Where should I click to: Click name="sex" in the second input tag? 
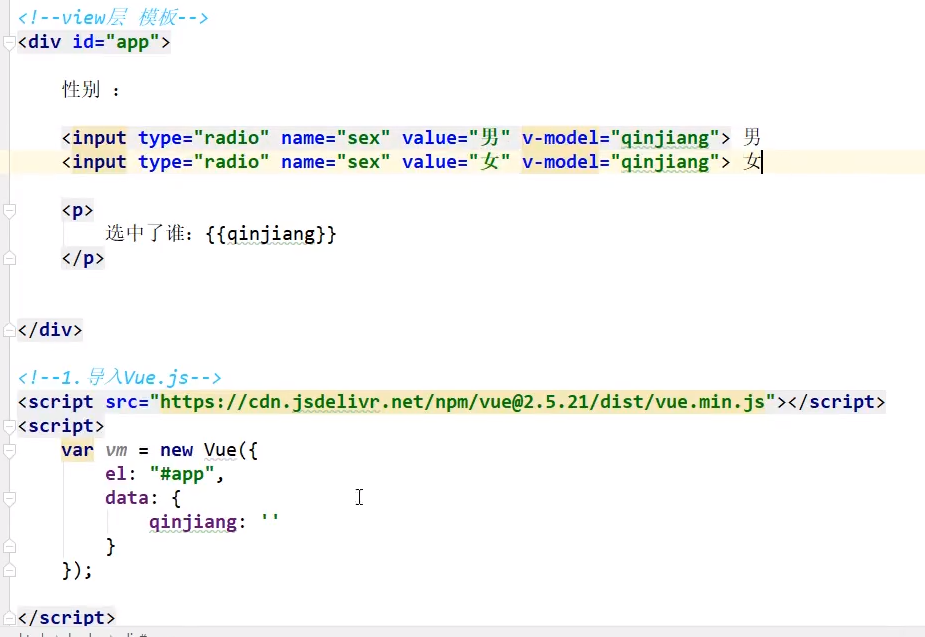click(x=335, y=162)
